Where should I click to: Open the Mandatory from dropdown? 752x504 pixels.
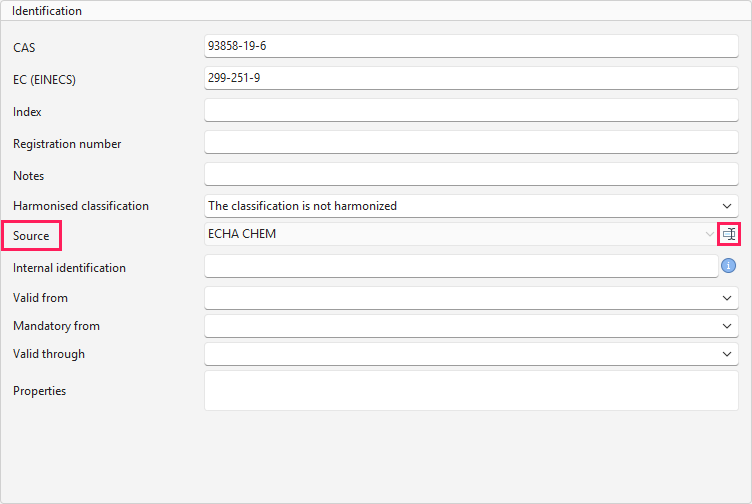click(x=471, y=326)
